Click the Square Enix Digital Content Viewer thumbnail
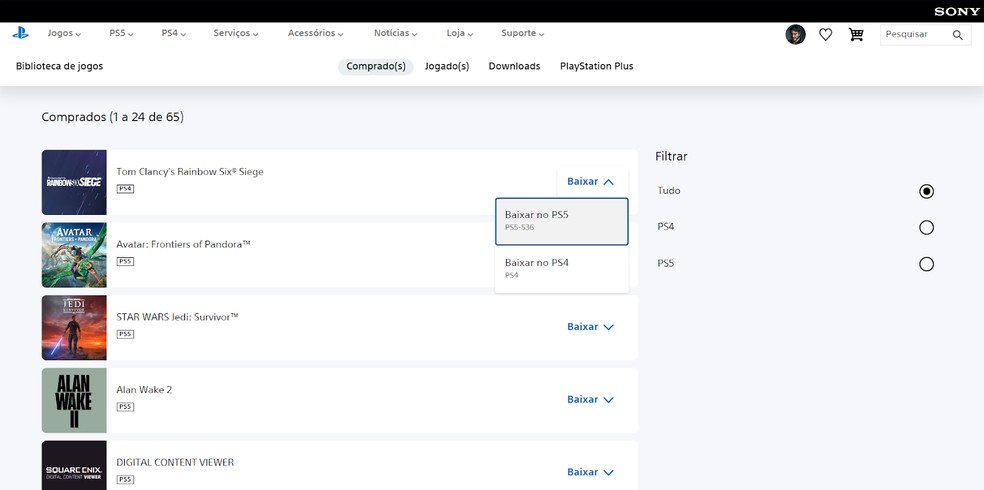 pos(74,466)
